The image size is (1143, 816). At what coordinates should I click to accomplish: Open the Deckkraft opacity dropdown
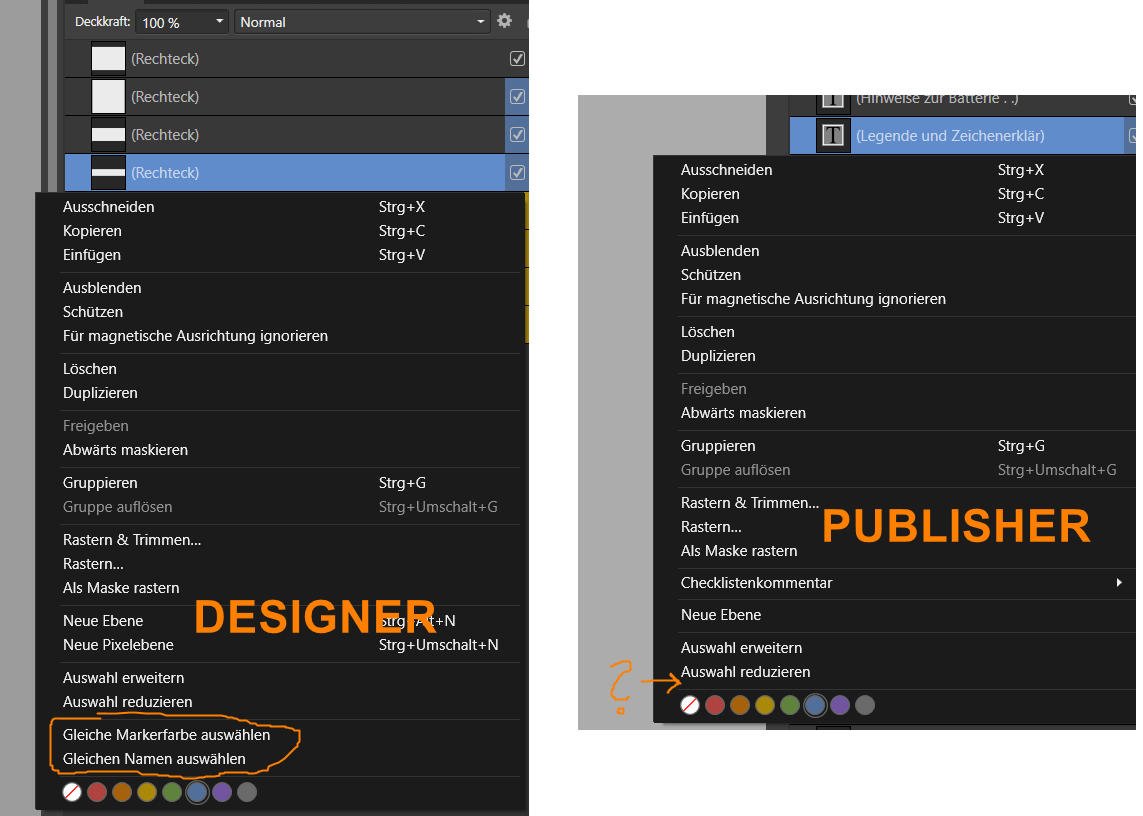219,22
